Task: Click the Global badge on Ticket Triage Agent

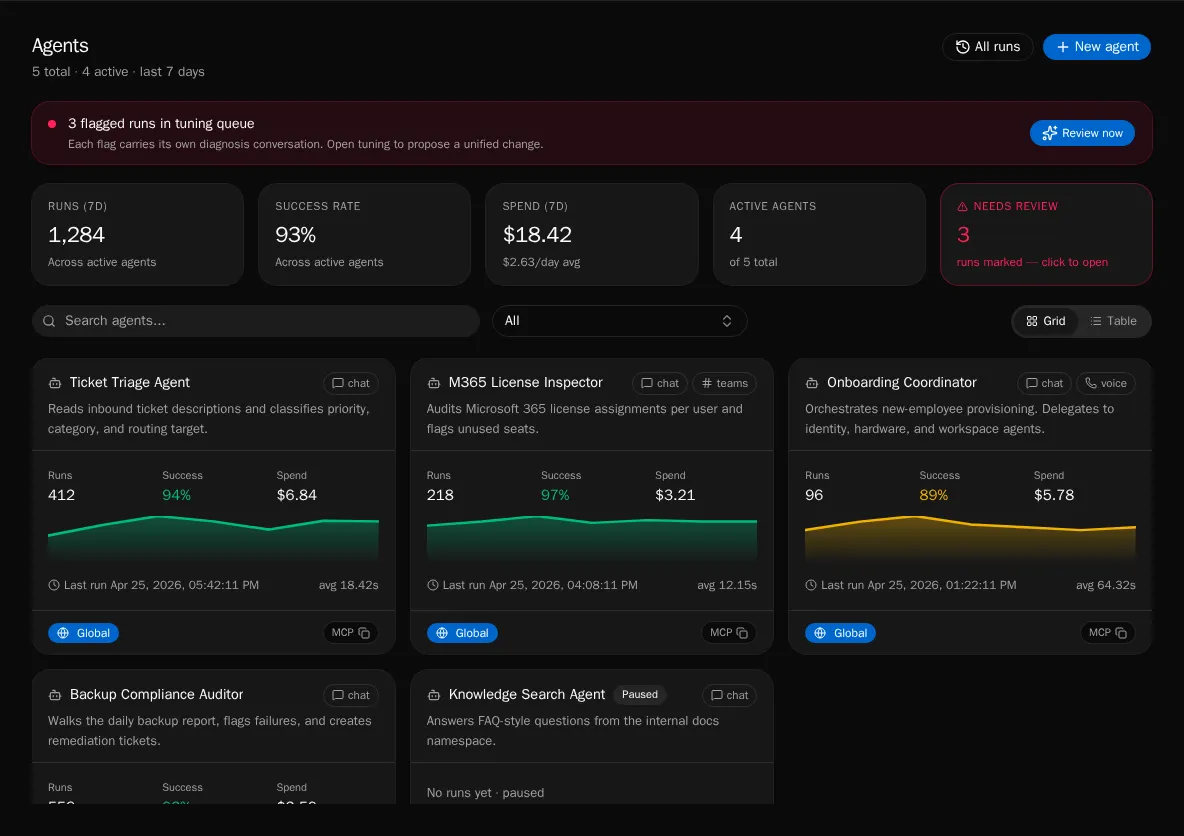Action: (83, 633)
